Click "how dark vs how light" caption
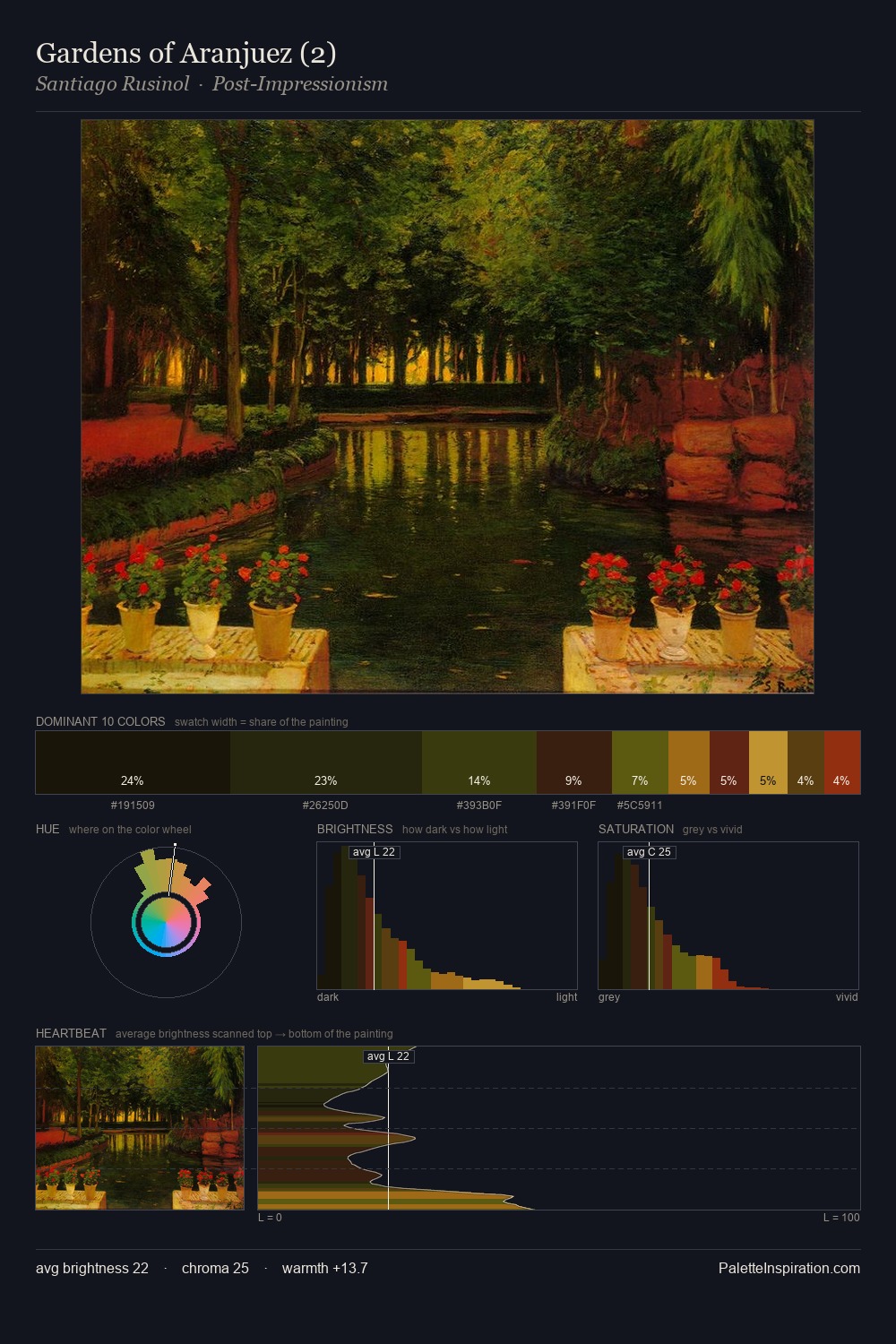This screenshot has width=896, height=1344. tap(454, 830)
